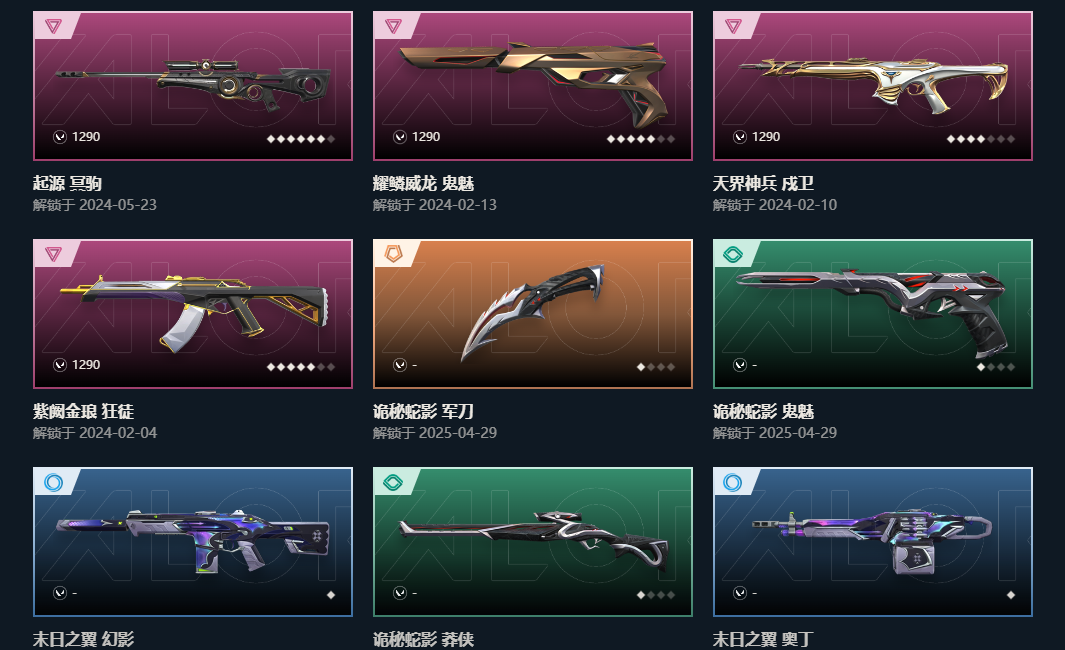
Task: Click the VP currency icon on 起源 冥驹 card
Action: (60, 137)
